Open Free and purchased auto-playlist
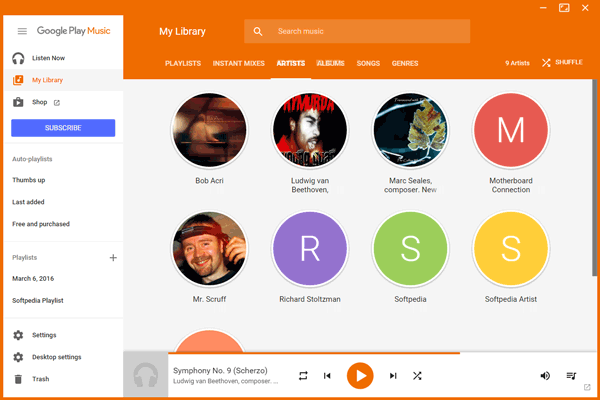The image size is (600, 400). 41,224
